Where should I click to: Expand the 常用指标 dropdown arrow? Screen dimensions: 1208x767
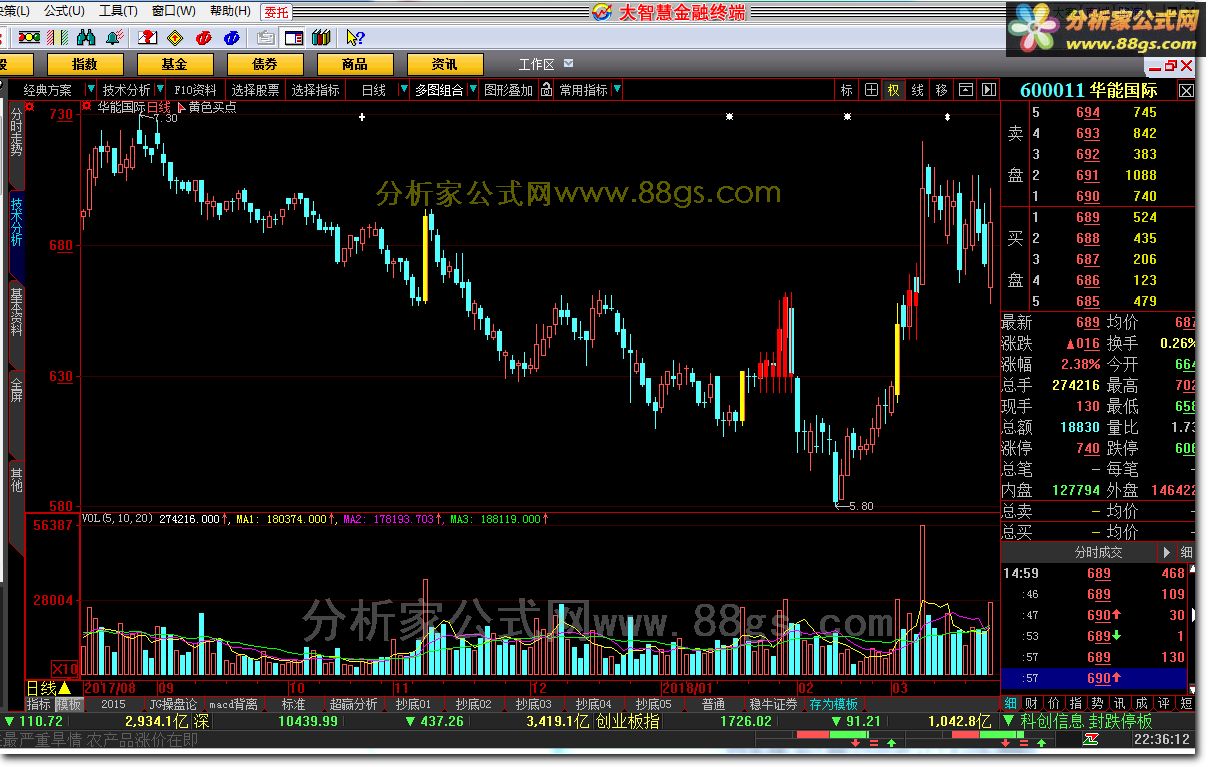616,90
